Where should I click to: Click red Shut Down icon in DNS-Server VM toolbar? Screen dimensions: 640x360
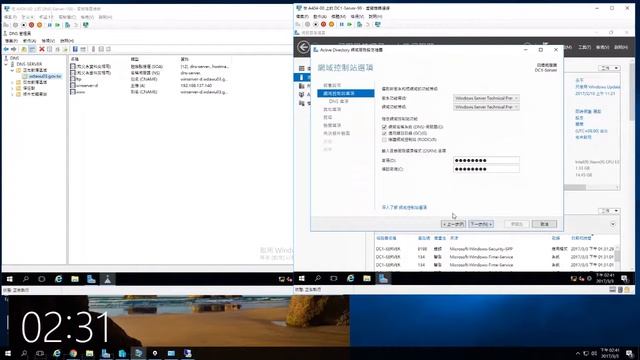click(x=31, y=25)
